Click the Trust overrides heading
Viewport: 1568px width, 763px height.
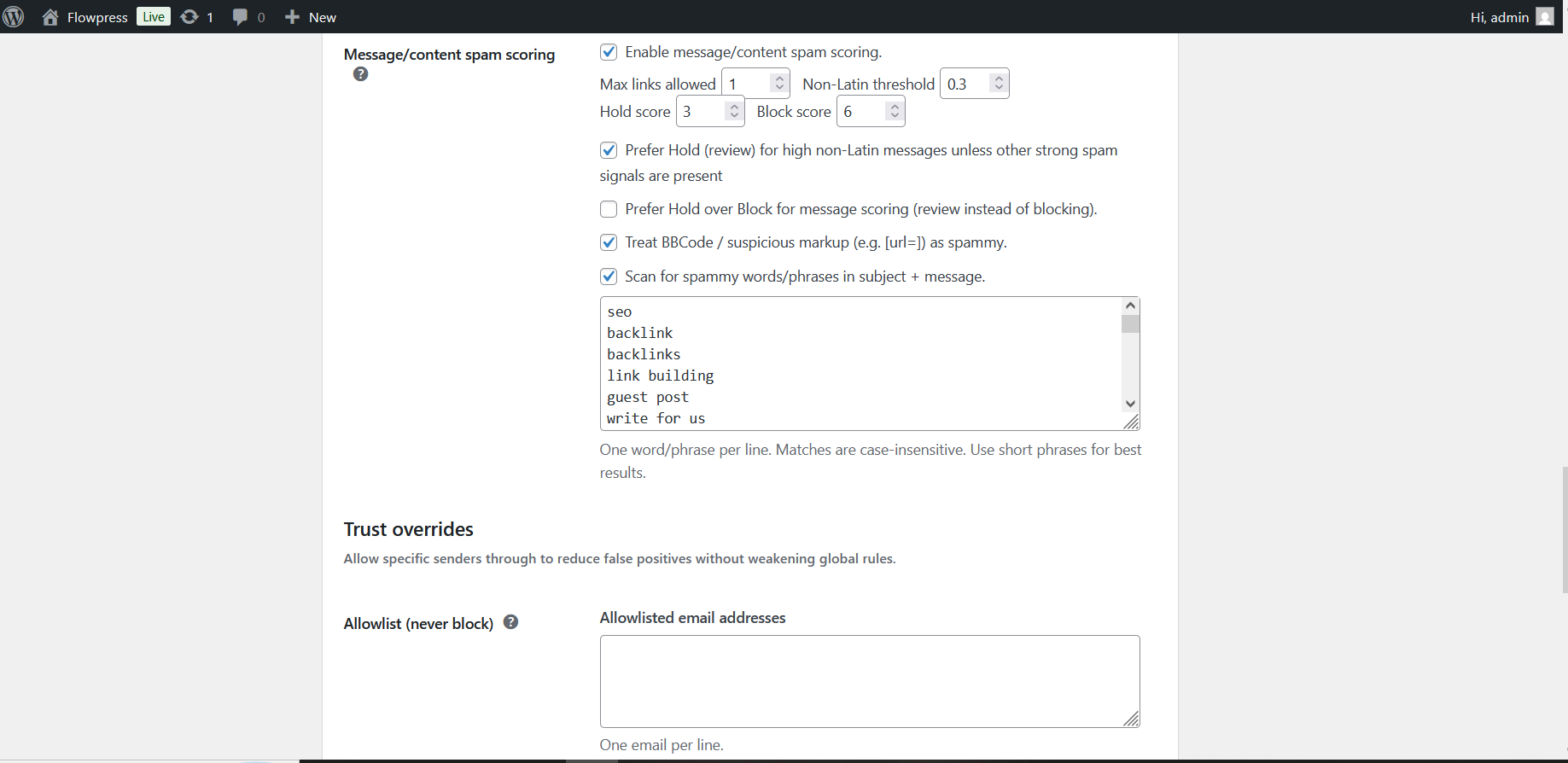click(x=408, y=529)
